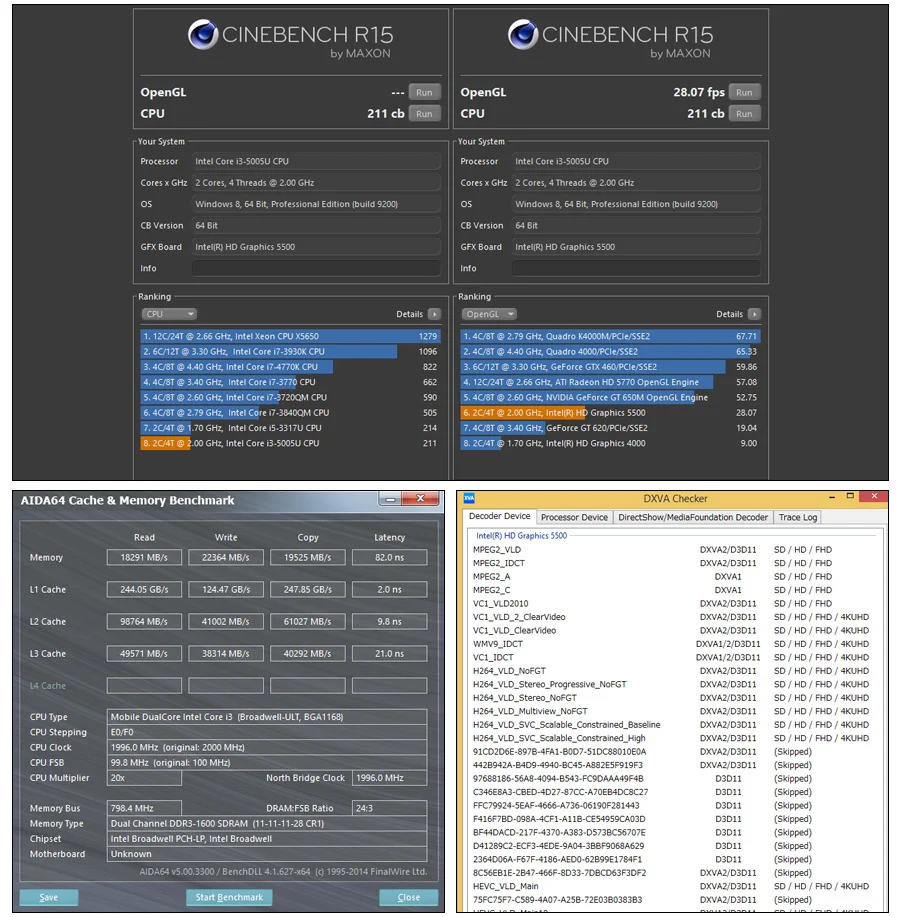Select Intel Core i7-3770 CPU ranking row
900x917 pixels.
[290, 382]
